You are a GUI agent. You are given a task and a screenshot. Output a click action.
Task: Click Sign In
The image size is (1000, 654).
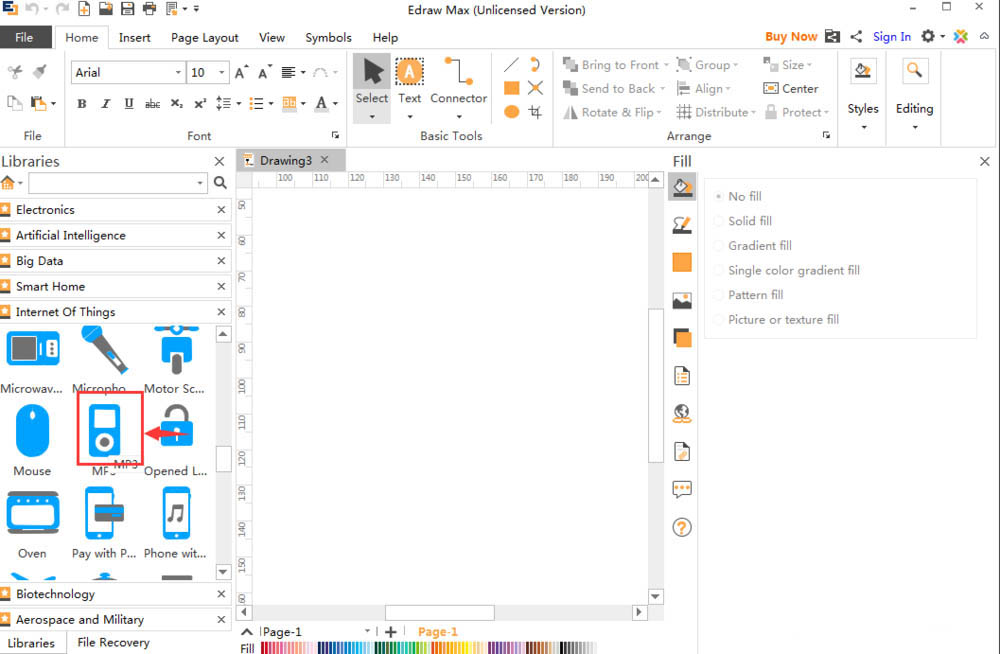(891, 37)
